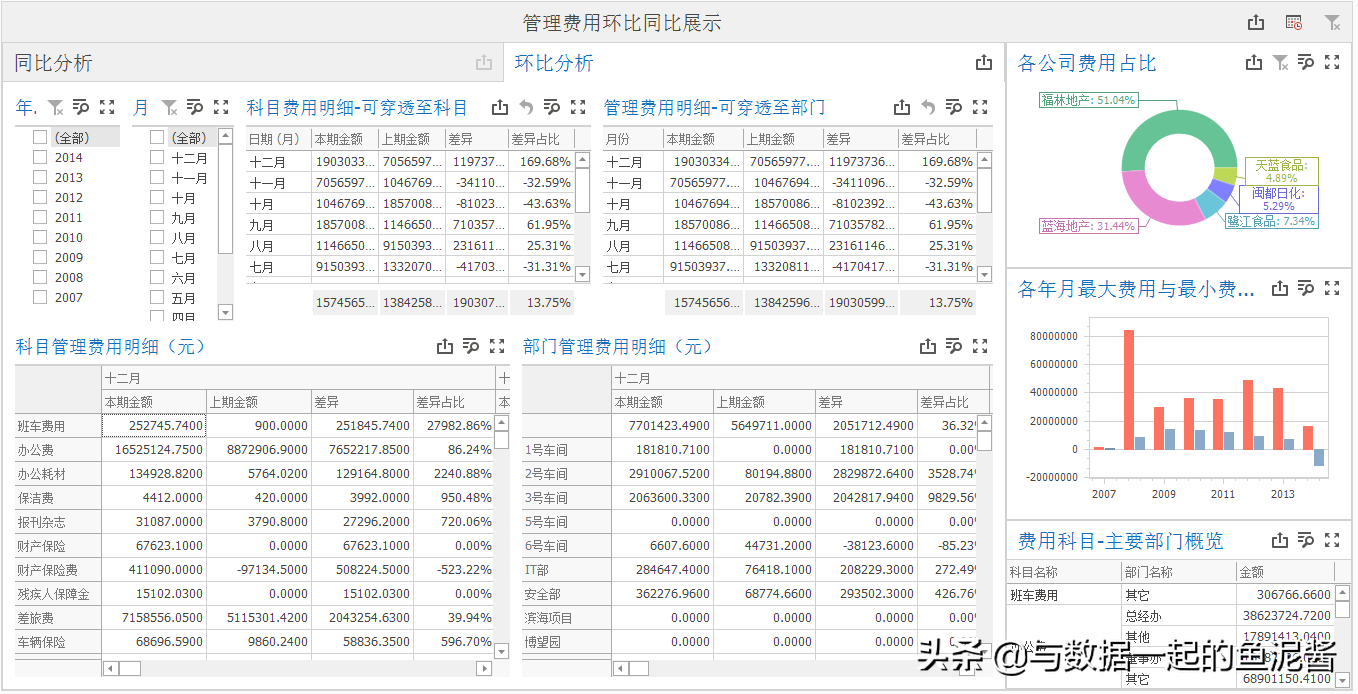Maximize the 各年月最大费用与最小费用 panel
This screenshot has width=1358, height=694.
tap(1332, 288)
